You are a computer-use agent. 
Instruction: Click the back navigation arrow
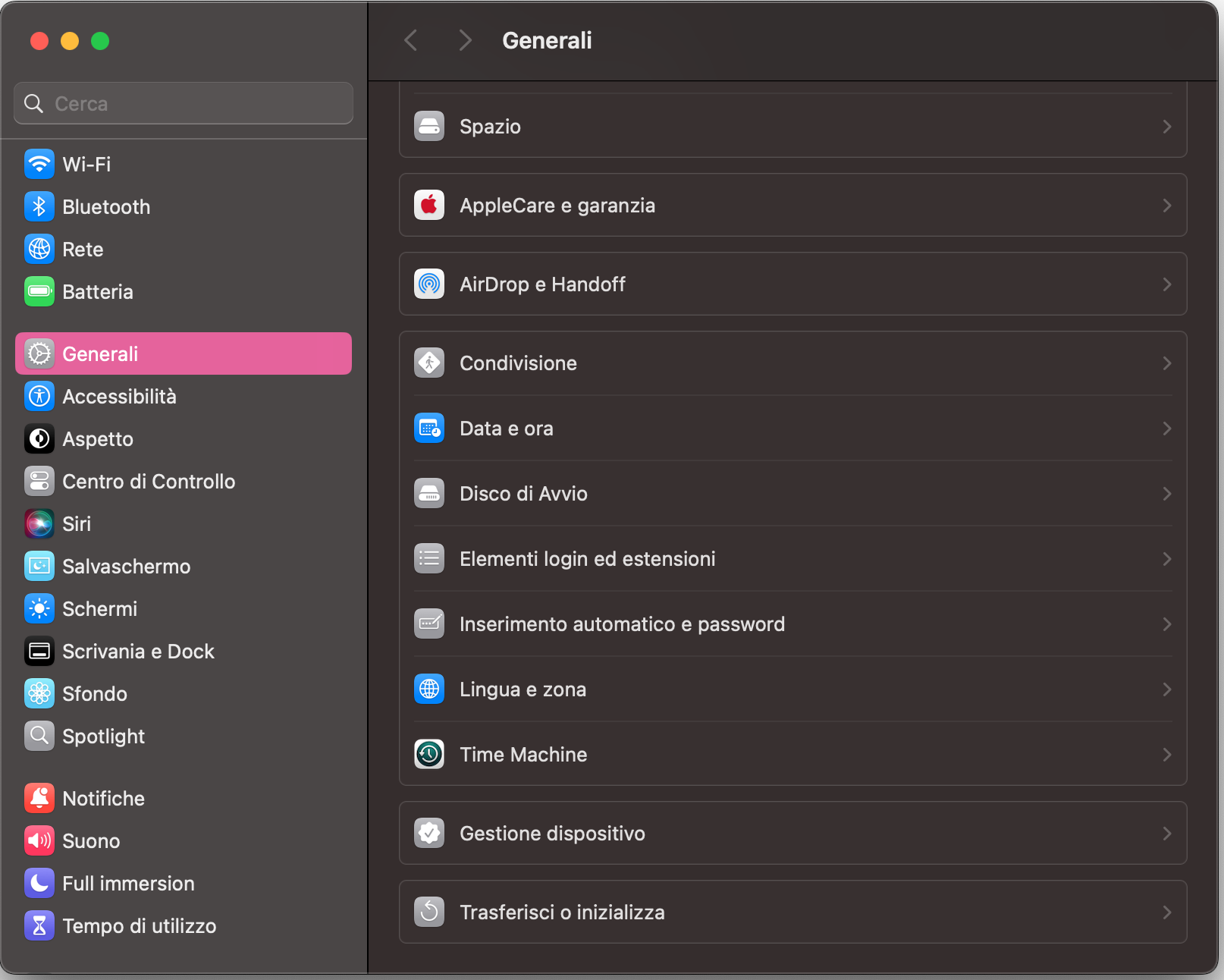411,40
